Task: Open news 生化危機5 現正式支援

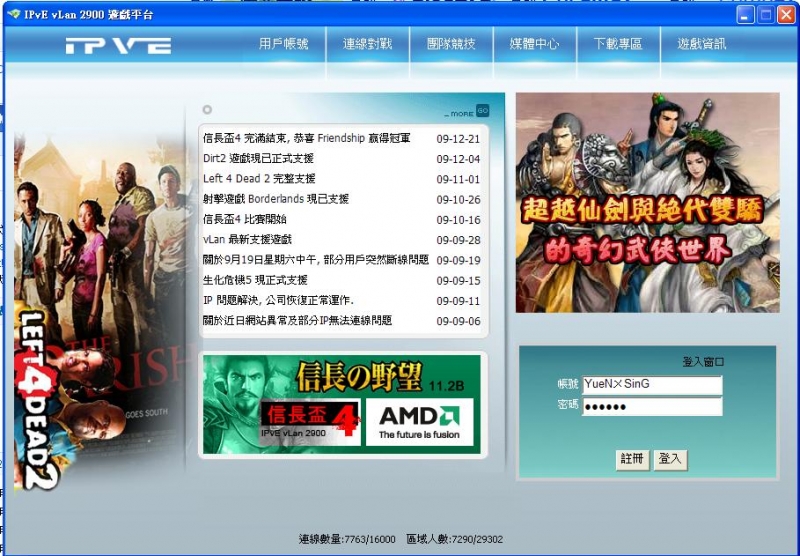Action: [x=255, y=280]
